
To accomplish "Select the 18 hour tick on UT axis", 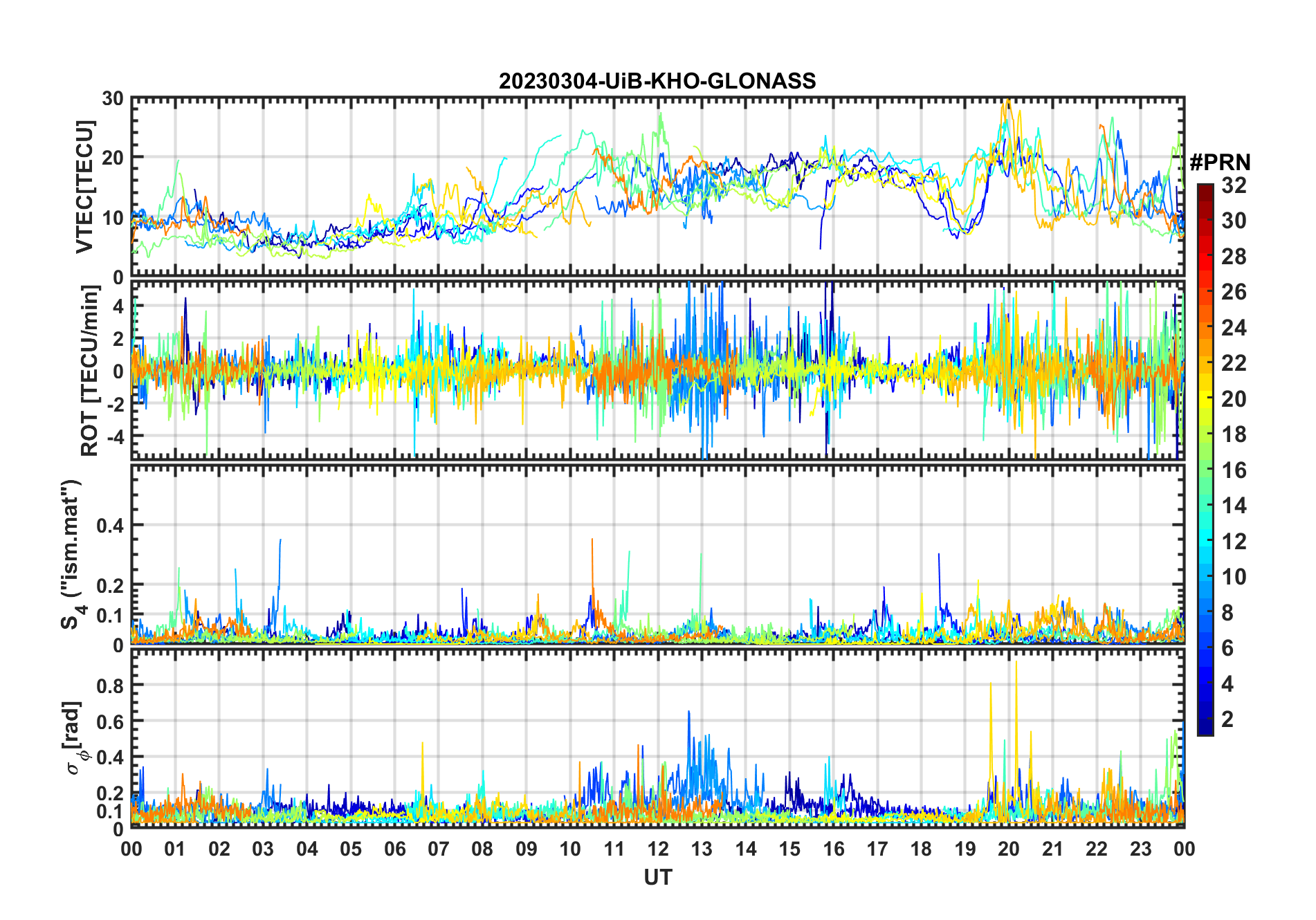I will pyautogui.click(x=921, y=849).
